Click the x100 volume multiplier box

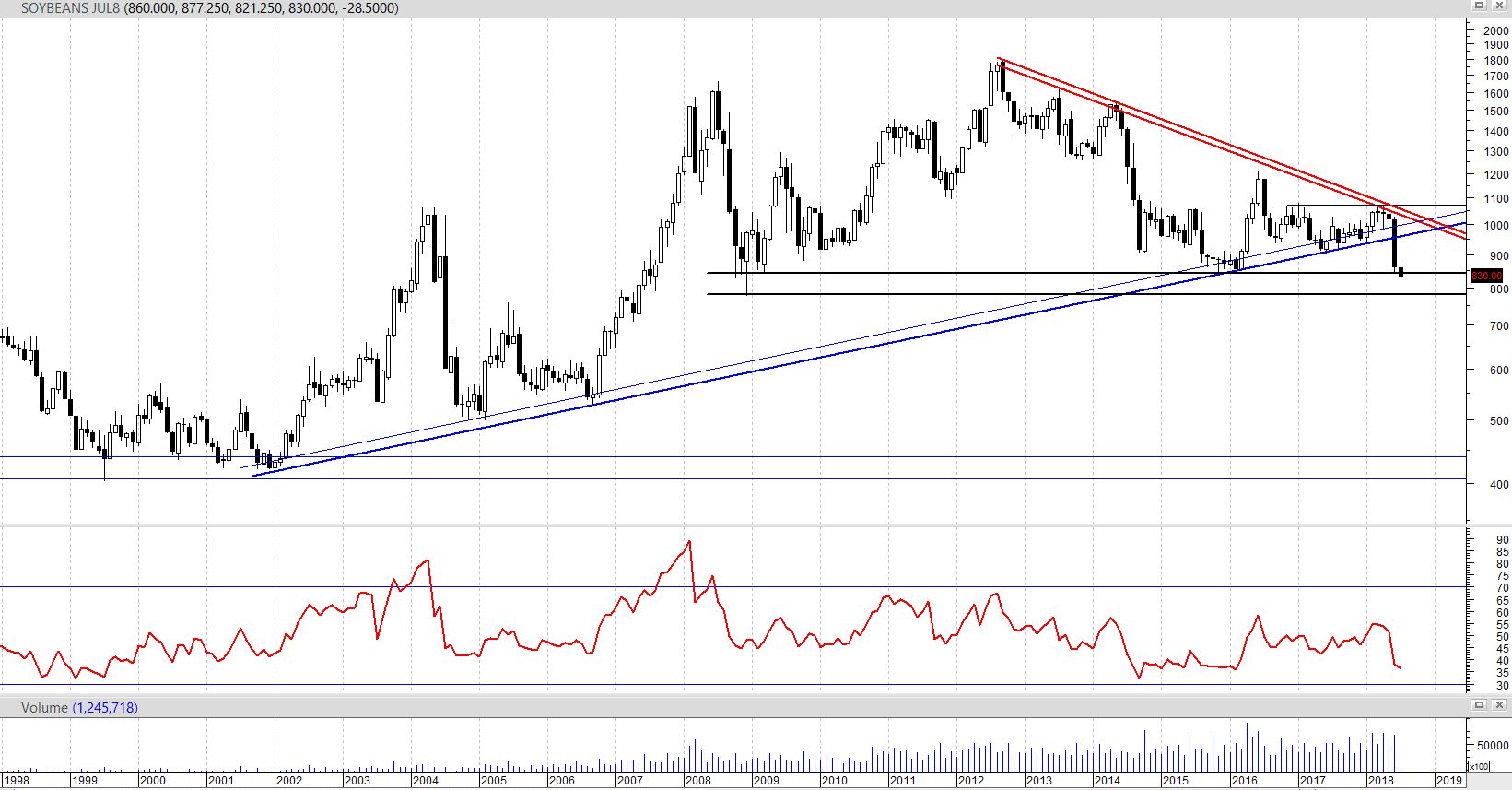tap(1478, 766)
